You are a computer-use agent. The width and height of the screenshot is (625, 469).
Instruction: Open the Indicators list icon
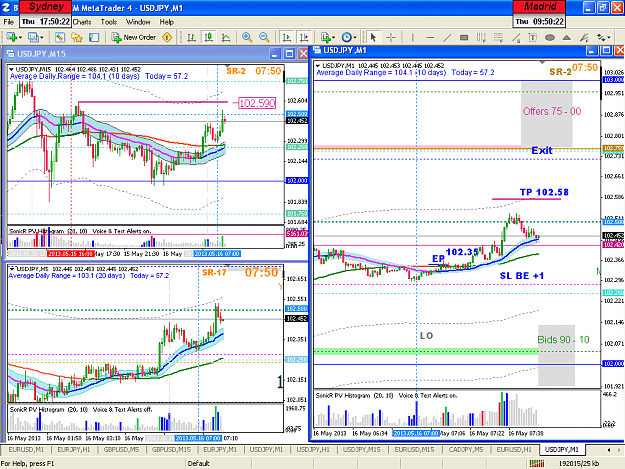(326, 37)
